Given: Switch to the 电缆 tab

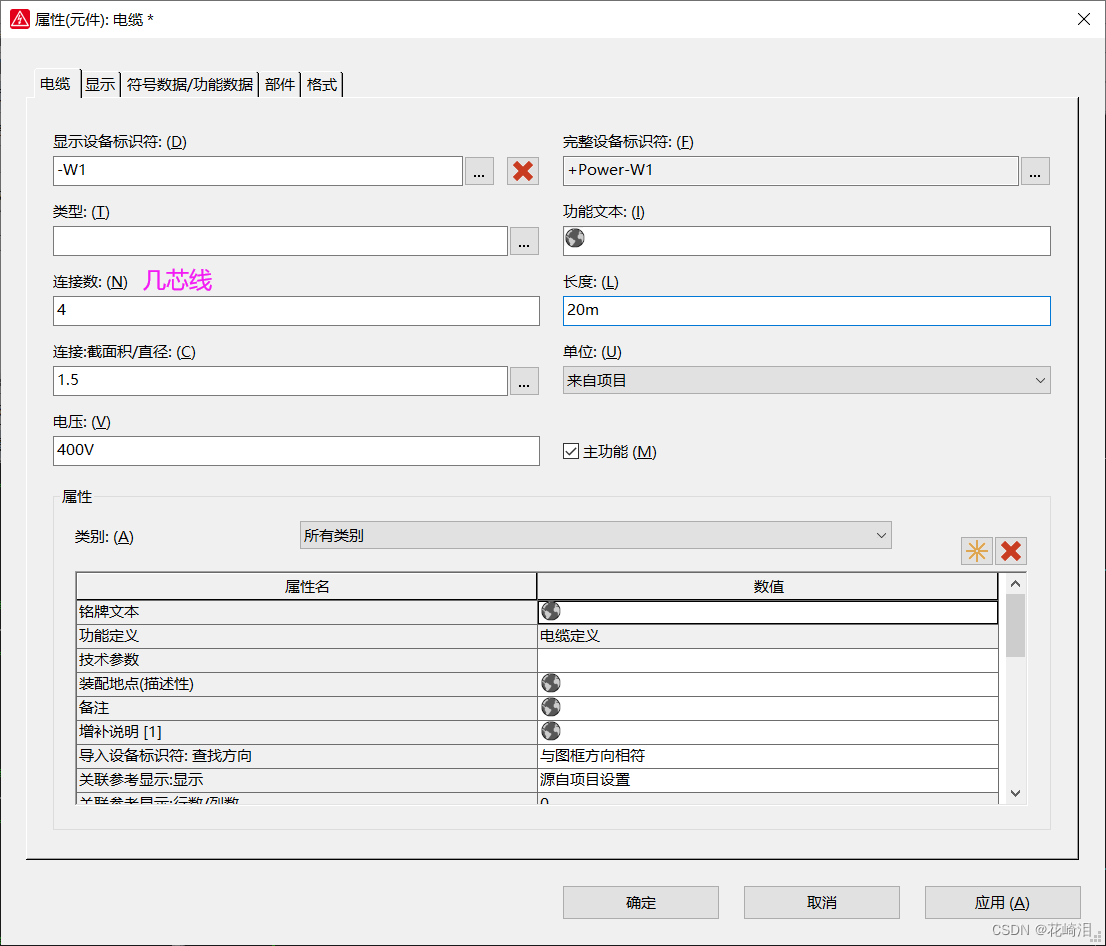Looking at the screenshot, I should click(x=55, y=84).
